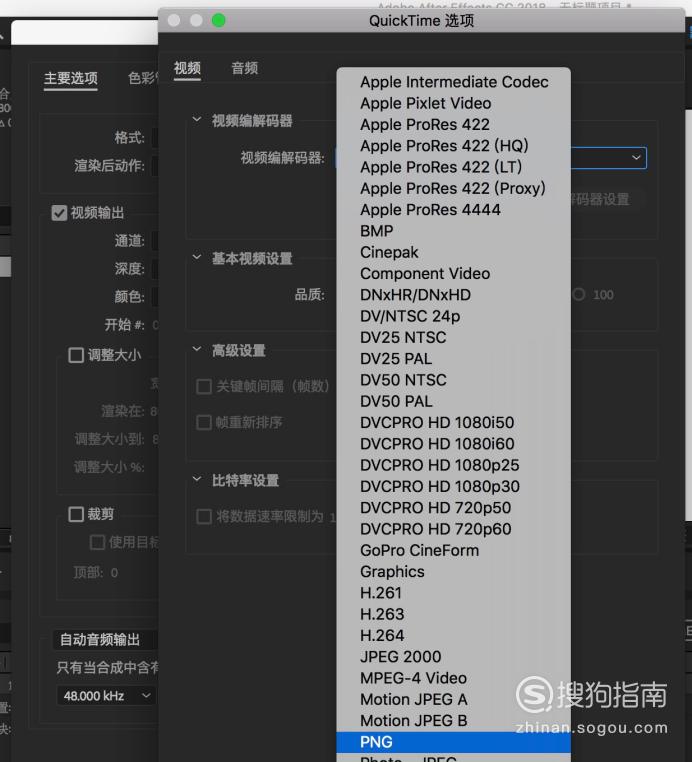The width and height of the screenshot is (692, 762).
Task: Click the quality slider handle near 100
Action: tap(579, 294)
